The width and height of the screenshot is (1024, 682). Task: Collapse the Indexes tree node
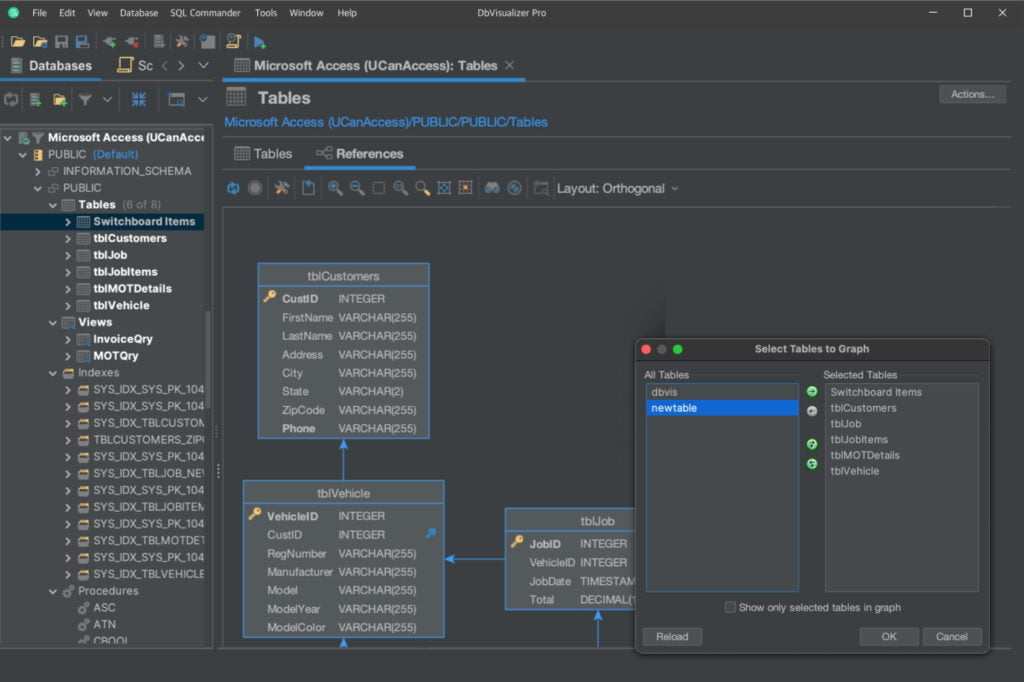click(x=53, y=373)
